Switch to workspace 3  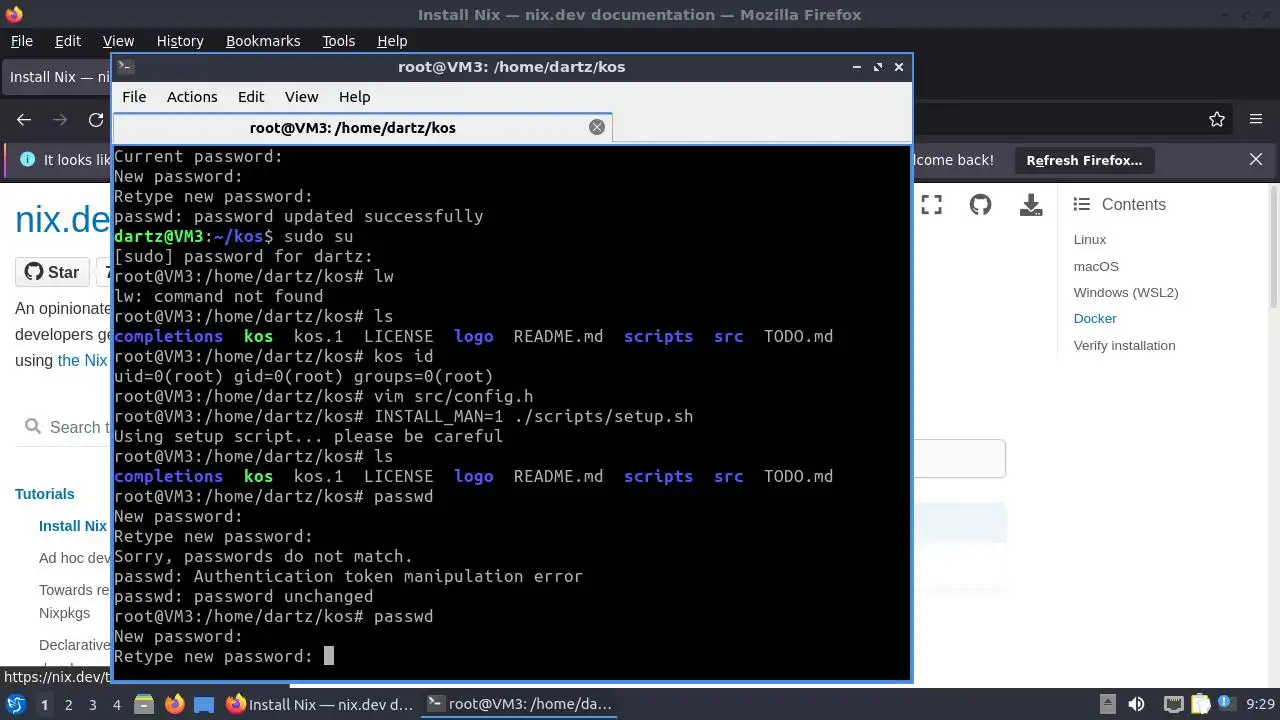[92, 705]
